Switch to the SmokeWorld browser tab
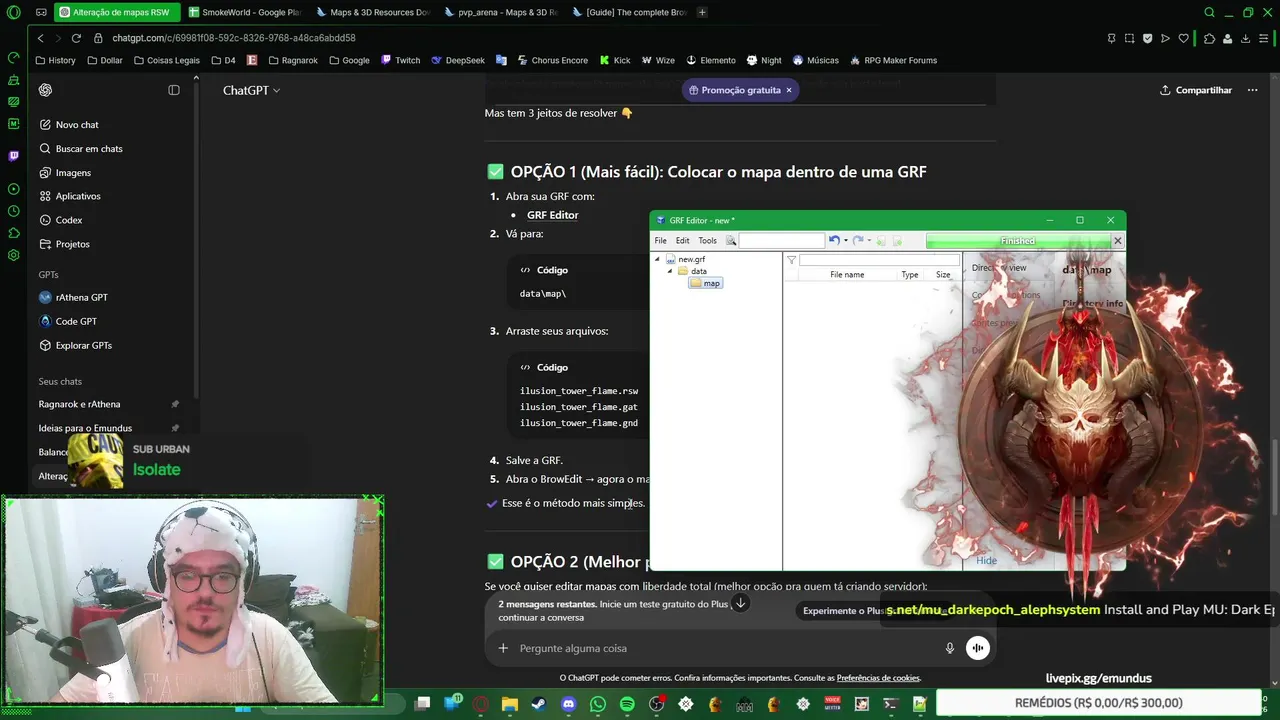Image resolution: width=1280 pixels, height=720 pixels. coord(244,12)
